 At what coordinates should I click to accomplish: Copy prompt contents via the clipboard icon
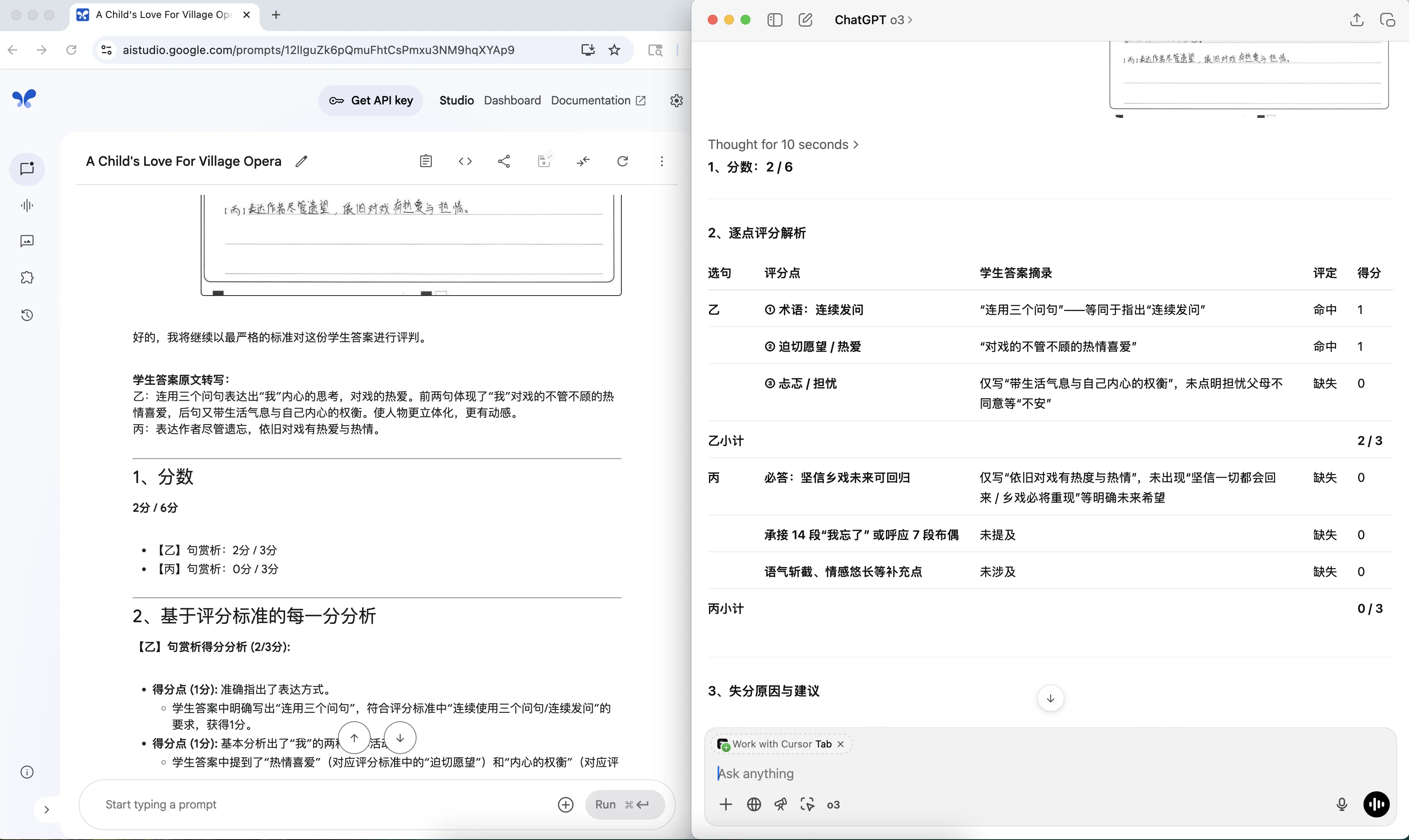point(426,161)
